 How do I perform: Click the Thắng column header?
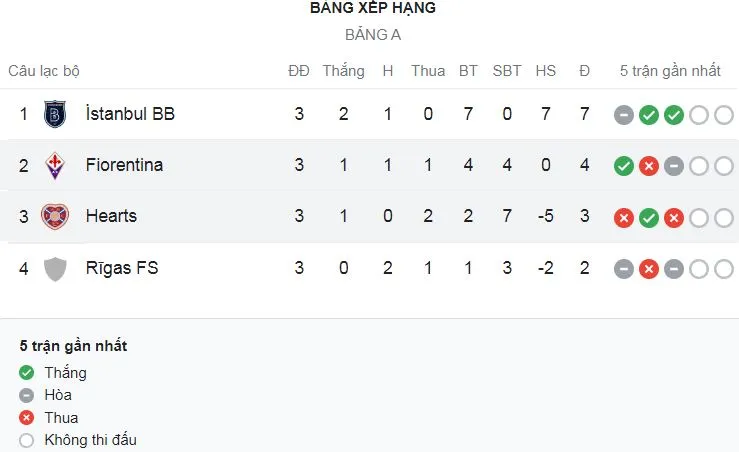343,71
